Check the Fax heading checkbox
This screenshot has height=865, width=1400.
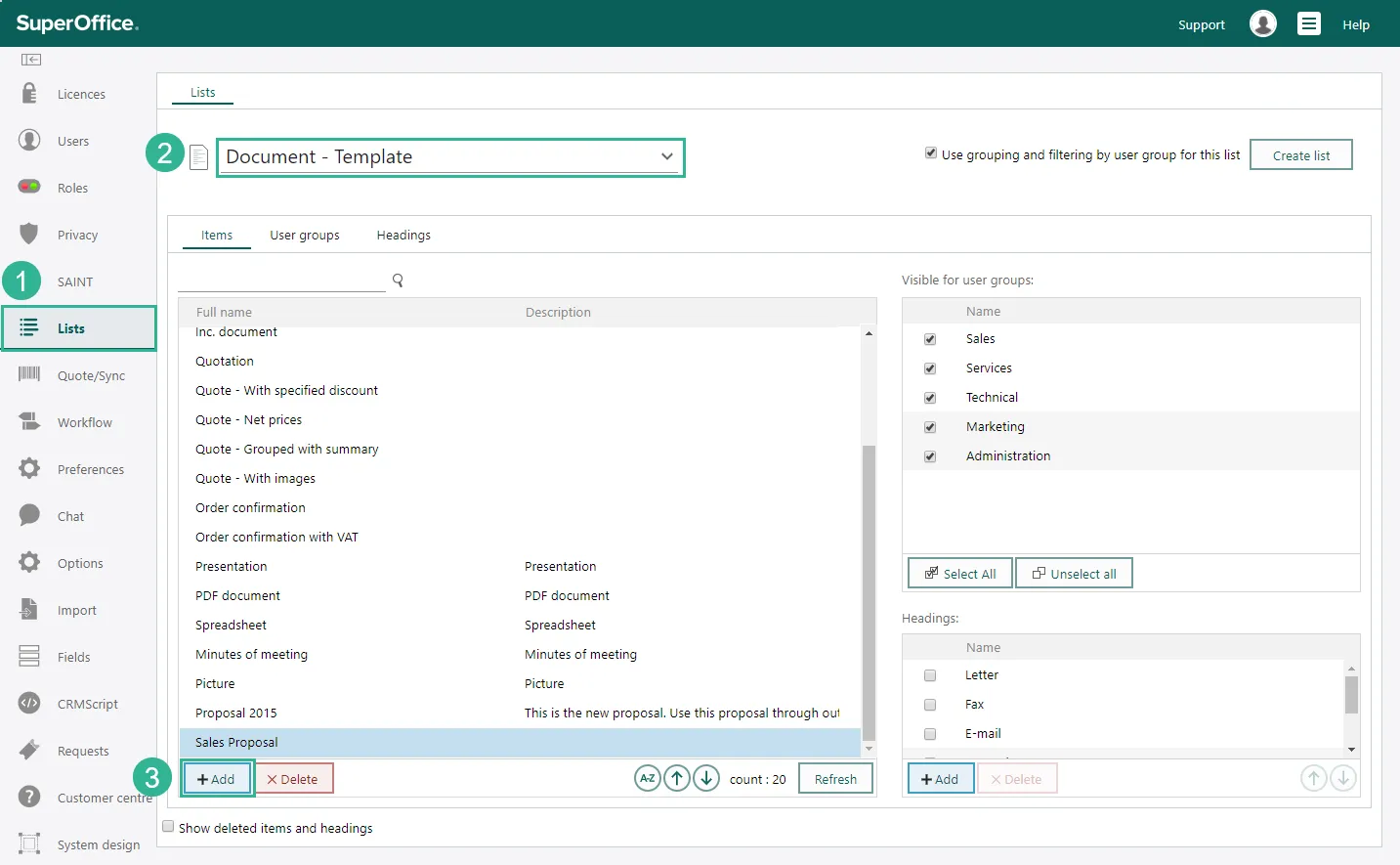click(930, 705)
